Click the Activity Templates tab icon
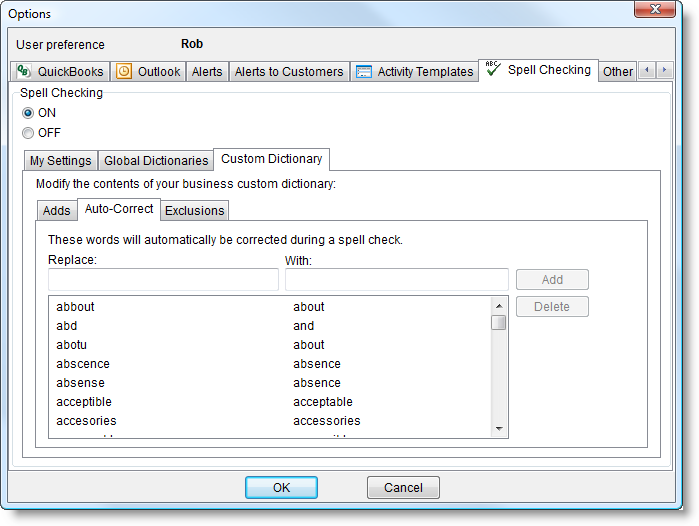The height and width of the screenshot is (526, 699). 364,71
